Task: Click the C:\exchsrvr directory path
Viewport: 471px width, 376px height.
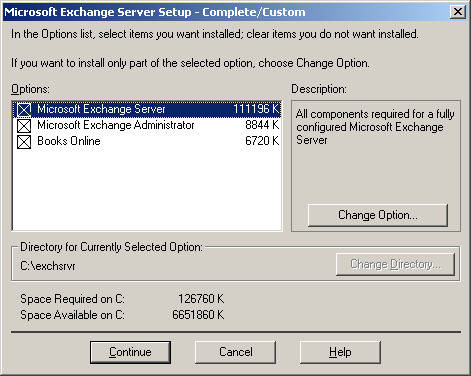Action: [48, 266]
